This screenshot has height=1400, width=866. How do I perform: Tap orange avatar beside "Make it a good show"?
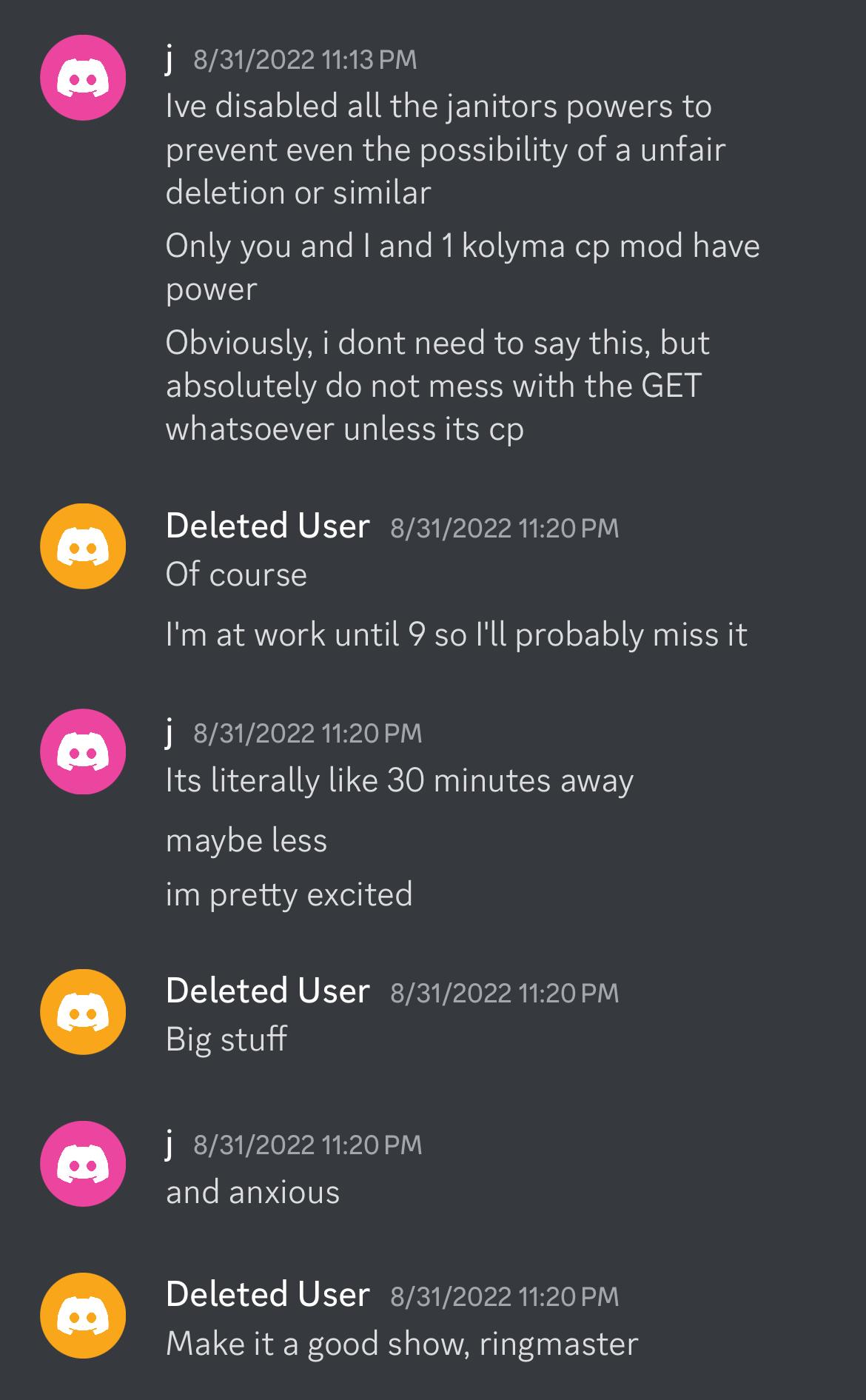click(x=83, y=1316)
